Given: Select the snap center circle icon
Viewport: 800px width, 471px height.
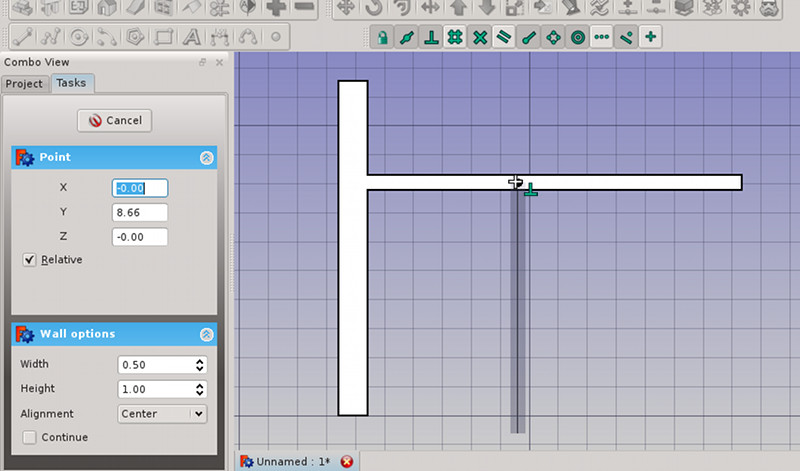Looking at the screenshot, I should point(578,37).
